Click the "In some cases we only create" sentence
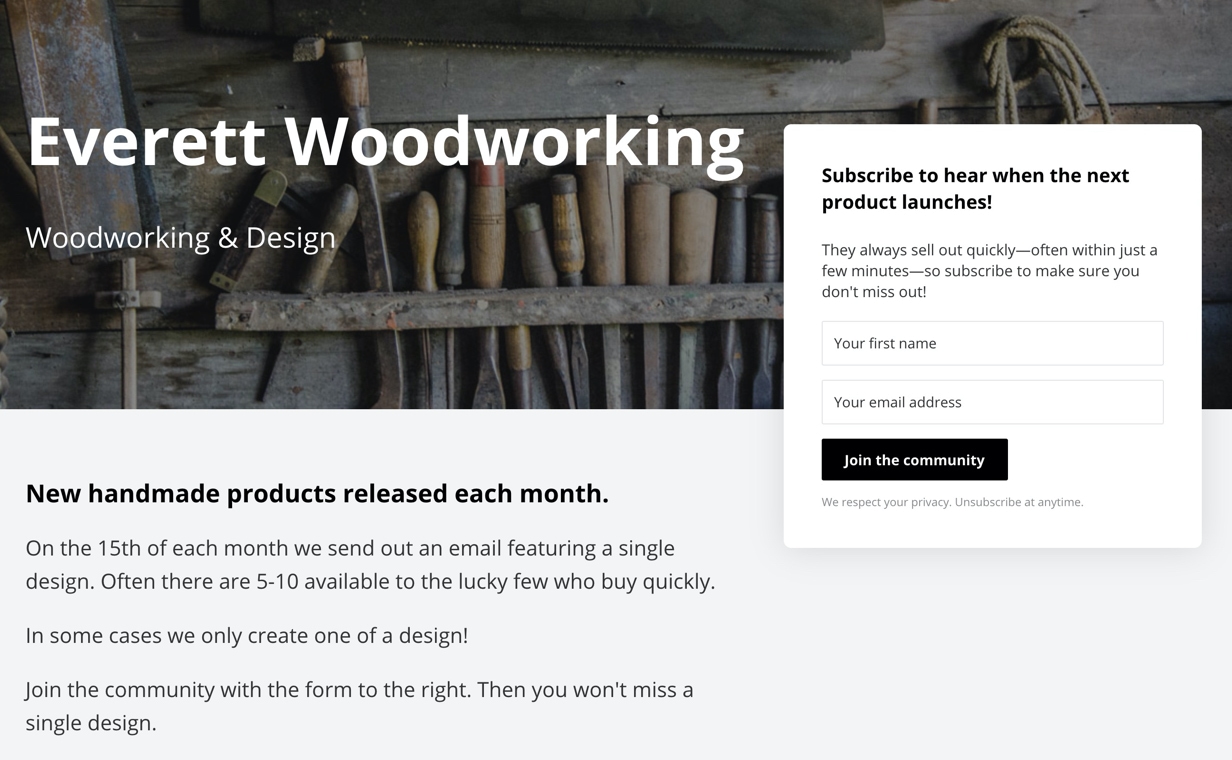The width and height of the screenshot is (1232, 760). click(247, 635)
